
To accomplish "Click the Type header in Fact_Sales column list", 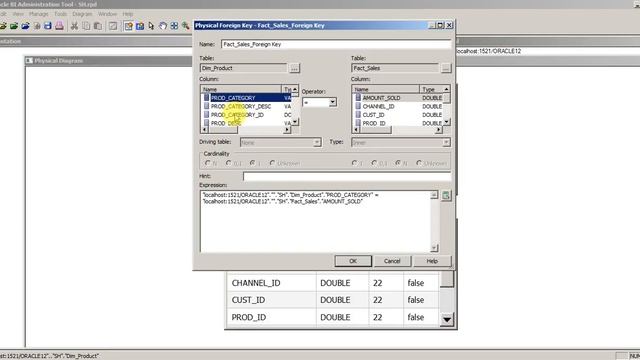I will pyautogui.click(x=431, y=89).
